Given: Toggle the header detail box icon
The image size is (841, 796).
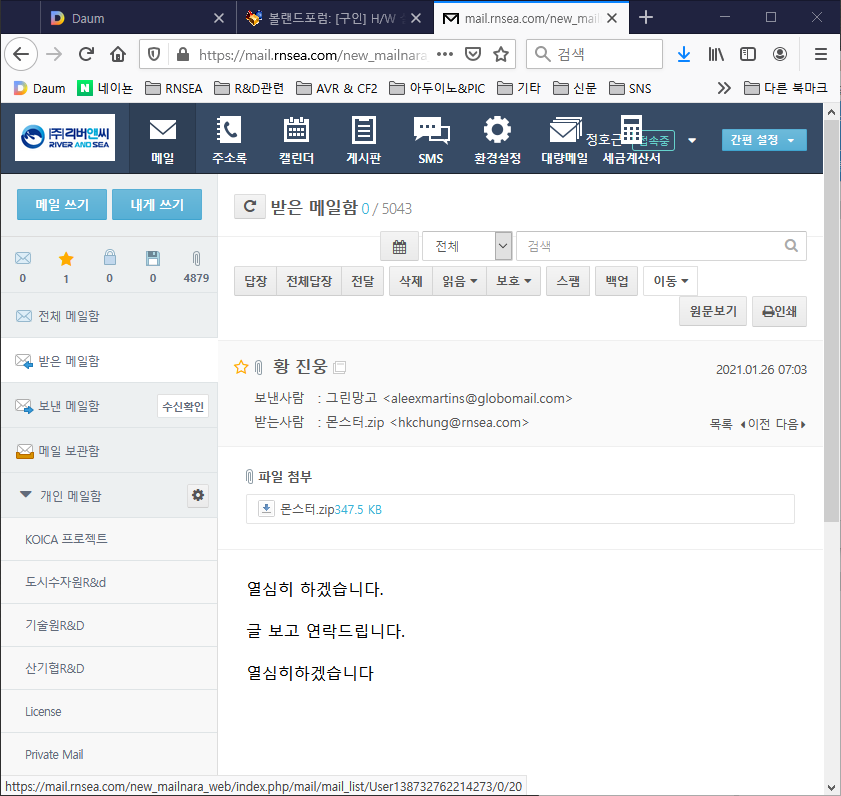Looking at the screenshot, I should (x=340, y=368).
